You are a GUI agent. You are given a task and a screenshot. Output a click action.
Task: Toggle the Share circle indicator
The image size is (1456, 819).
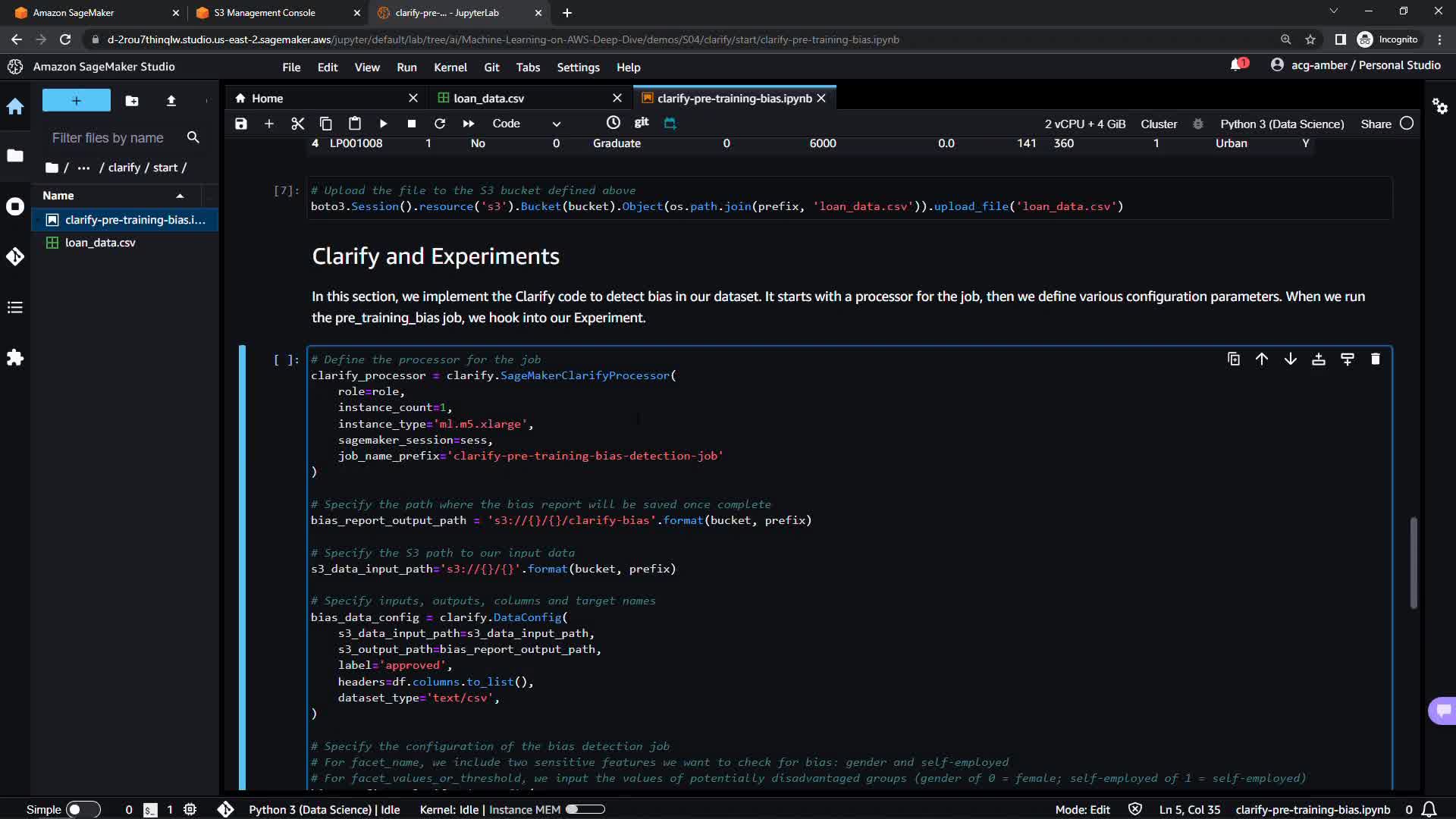1407,124
